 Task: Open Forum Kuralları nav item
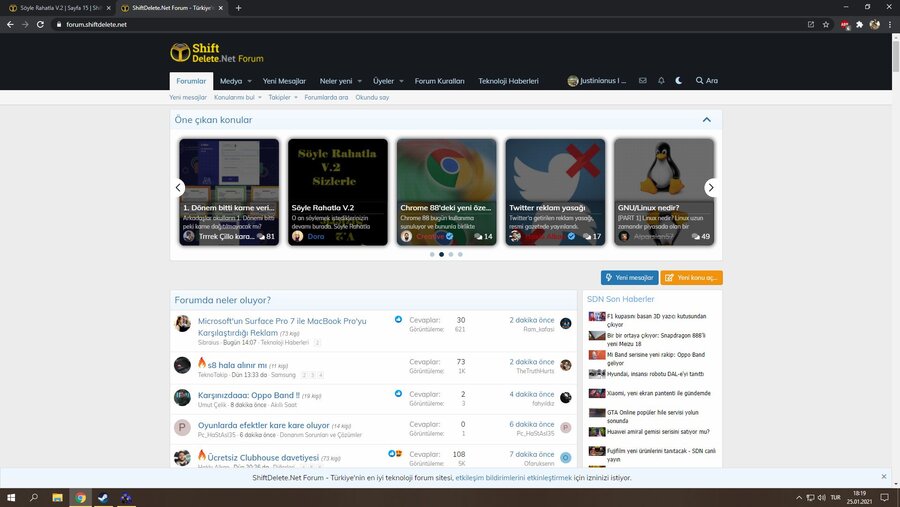pyautogui.click(x=440, y=81)
